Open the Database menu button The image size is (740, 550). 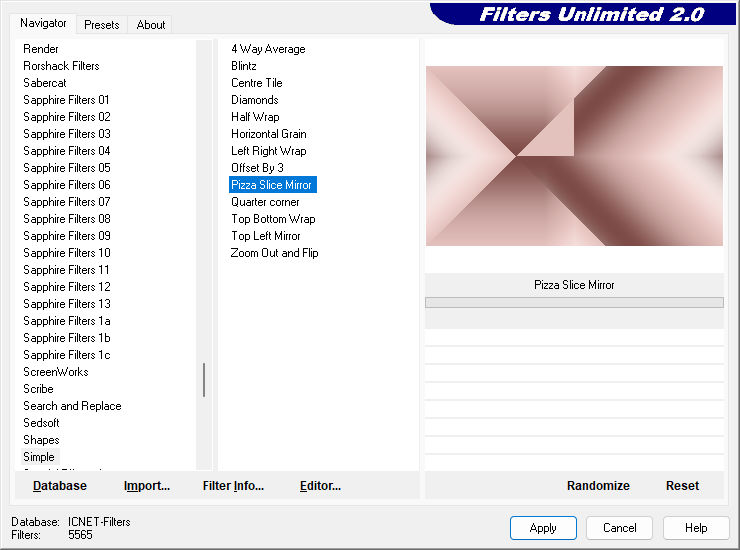[x=60, y=486]
